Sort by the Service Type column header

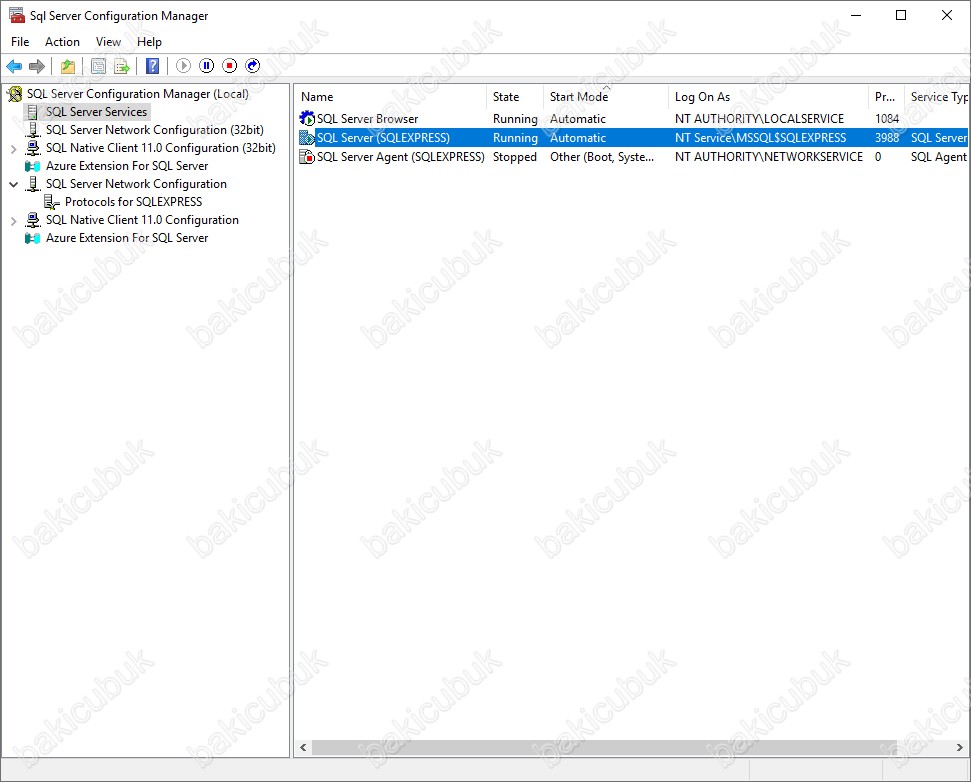point(936,97)
